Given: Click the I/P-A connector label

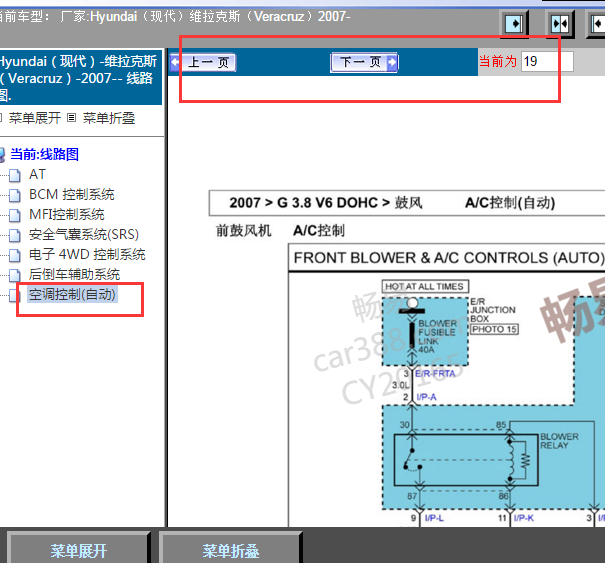Looking at the screenshot, I should click(x=426, y=397).
